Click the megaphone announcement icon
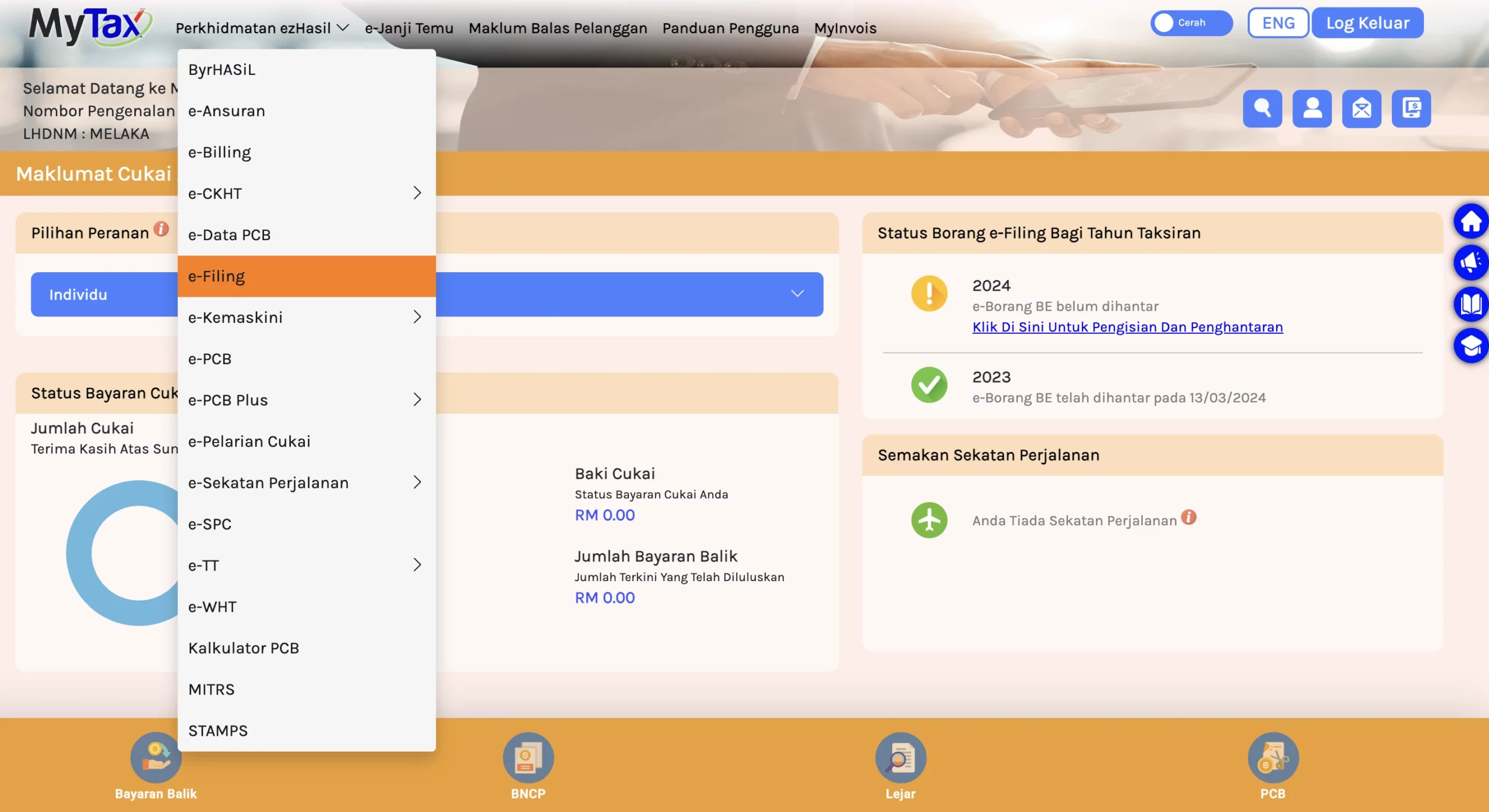This screenshot has width=1489, height=812. 1470,262
